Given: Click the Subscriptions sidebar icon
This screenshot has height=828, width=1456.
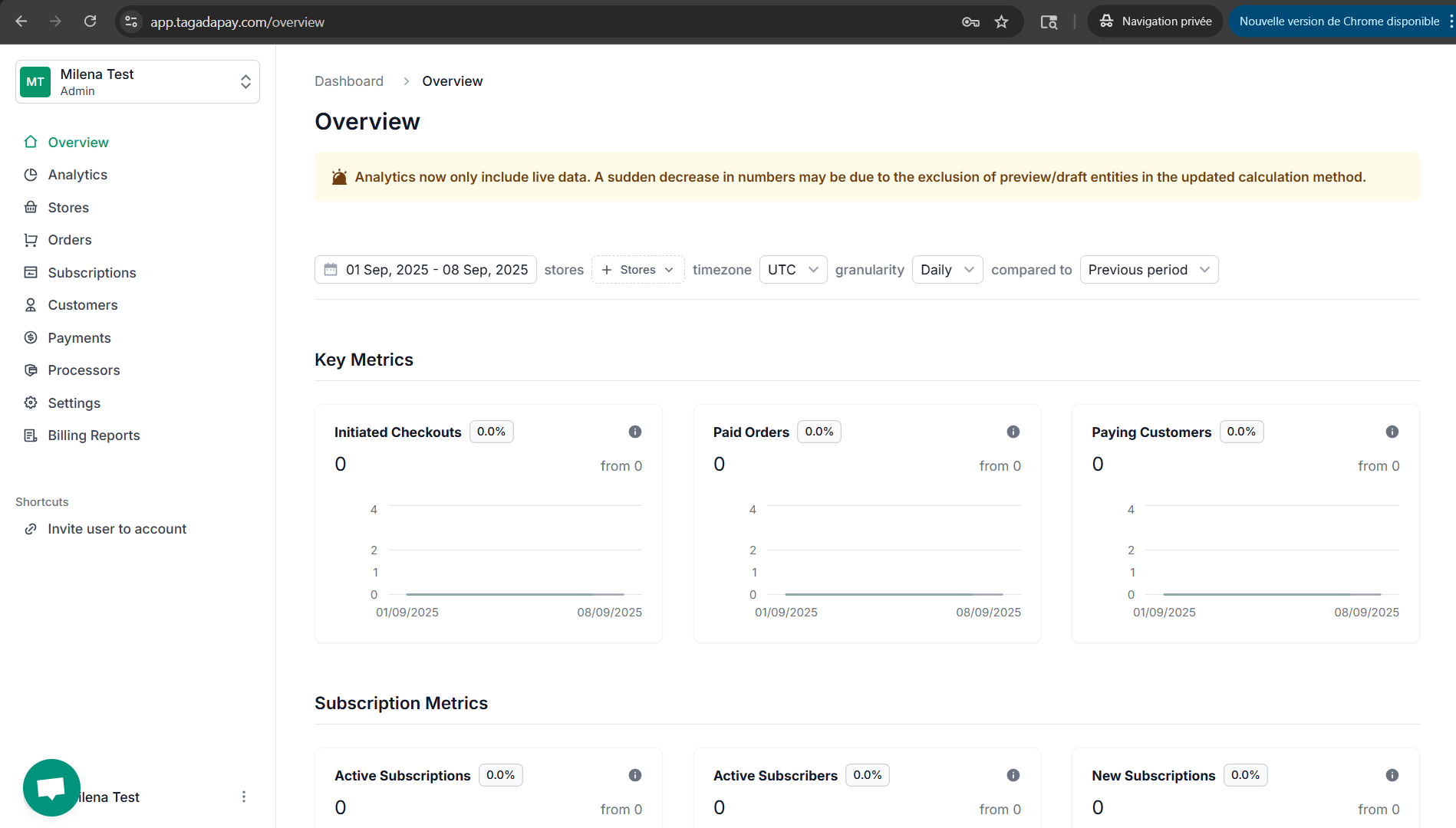Looking at the screenshot, I should [31, 272].
